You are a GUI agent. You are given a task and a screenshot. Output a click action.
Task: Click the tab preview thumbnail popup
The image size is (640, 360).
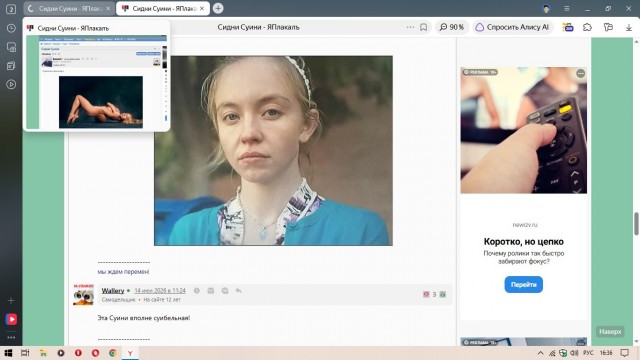coord(96,82)
